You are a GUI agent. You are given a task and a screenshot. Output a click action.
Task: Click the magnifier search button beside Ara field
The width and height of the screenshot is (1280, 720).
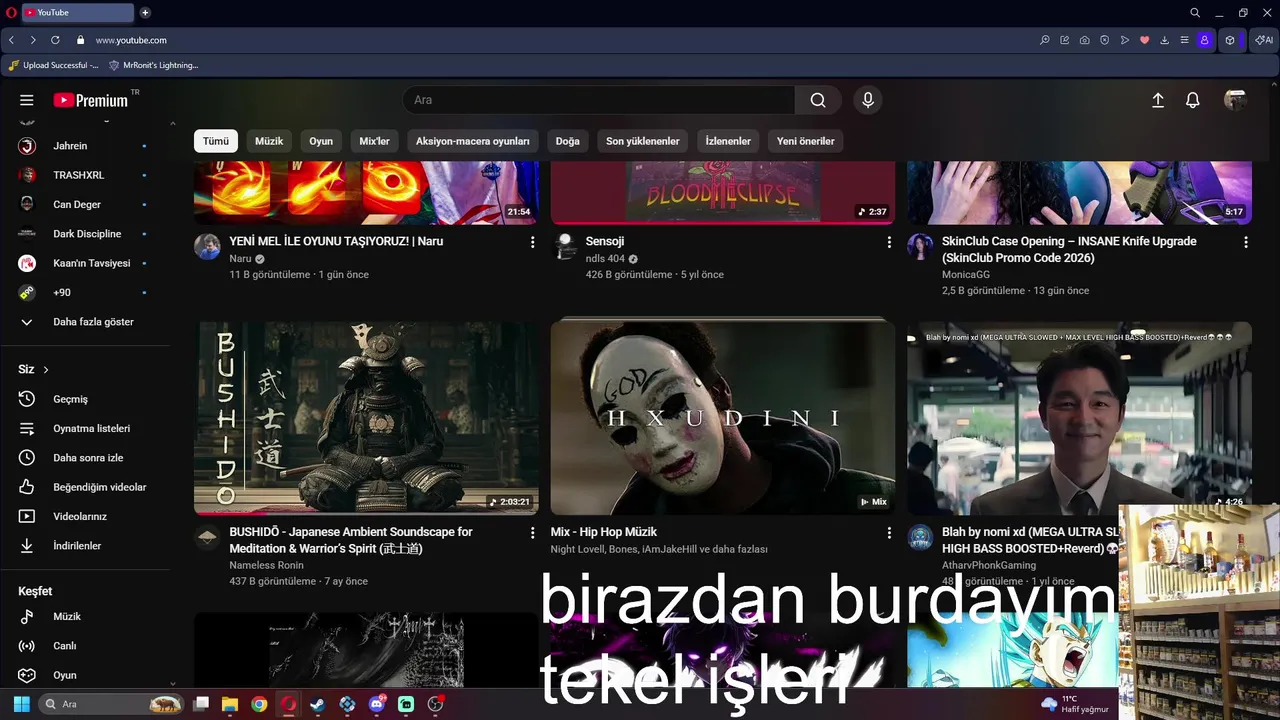pos(818,100)
